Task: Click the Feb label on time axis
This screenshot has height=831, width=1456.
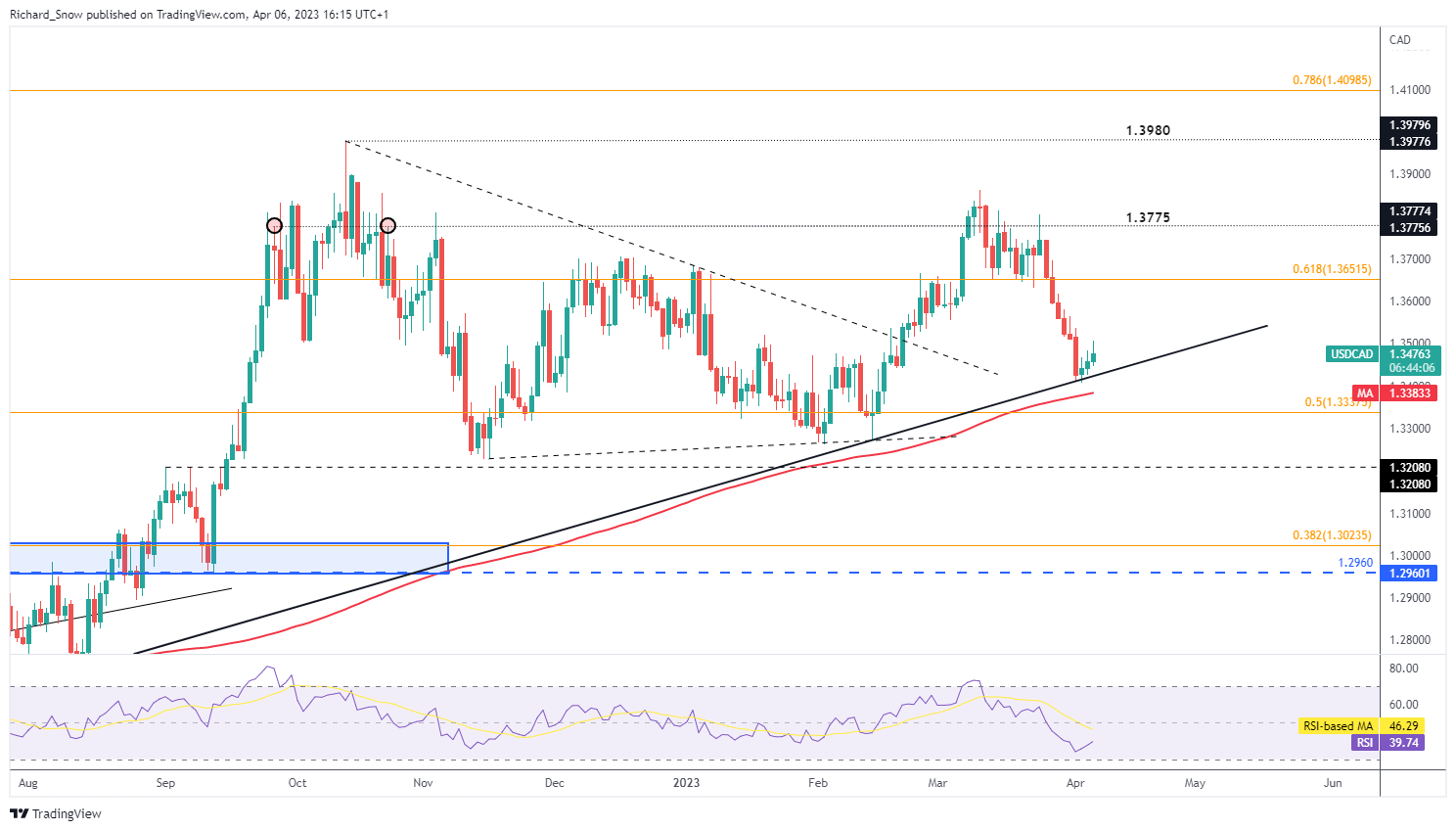Action: point(818,783)
